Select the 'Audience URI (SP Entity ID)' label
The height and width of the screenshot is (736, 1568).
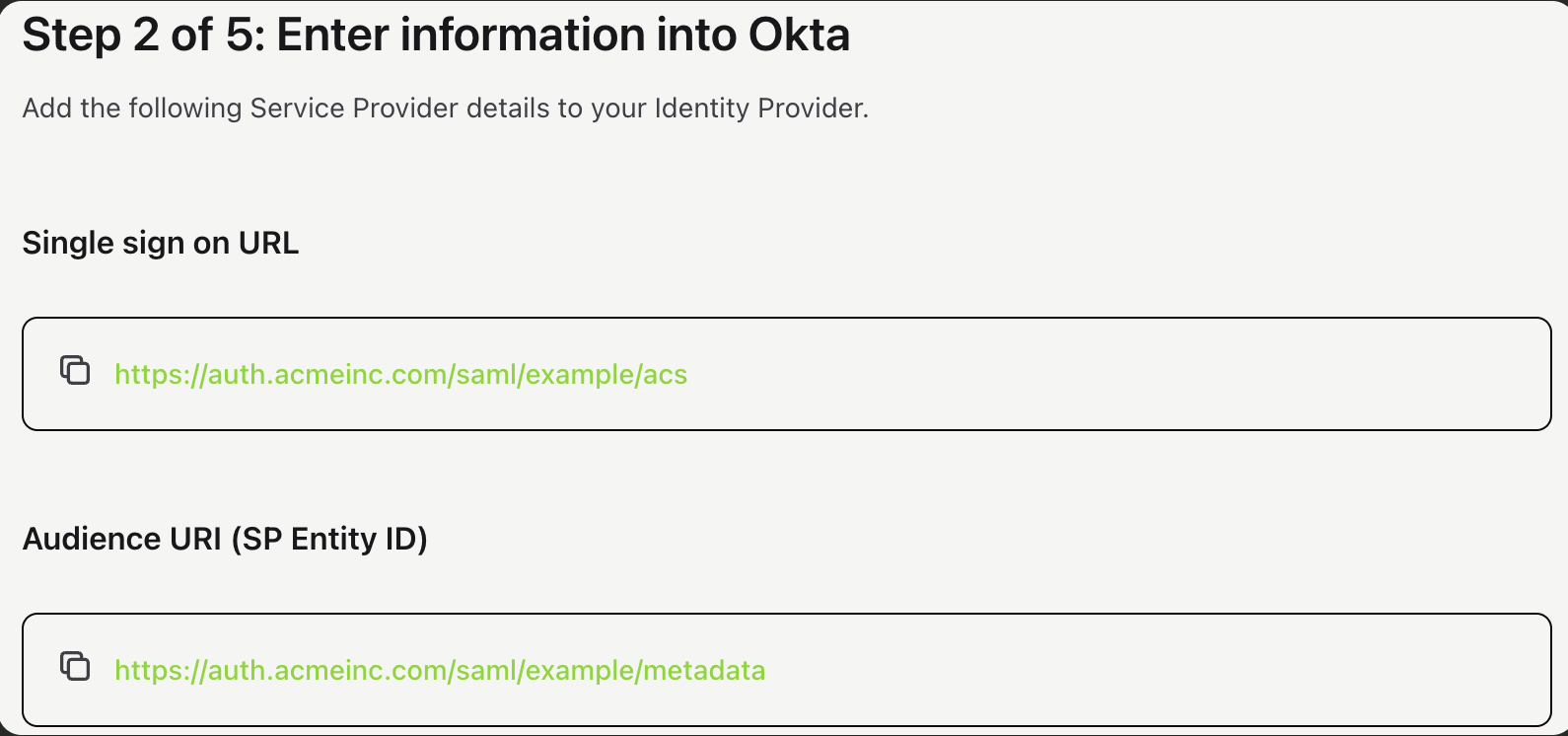[x=225, y=539]
